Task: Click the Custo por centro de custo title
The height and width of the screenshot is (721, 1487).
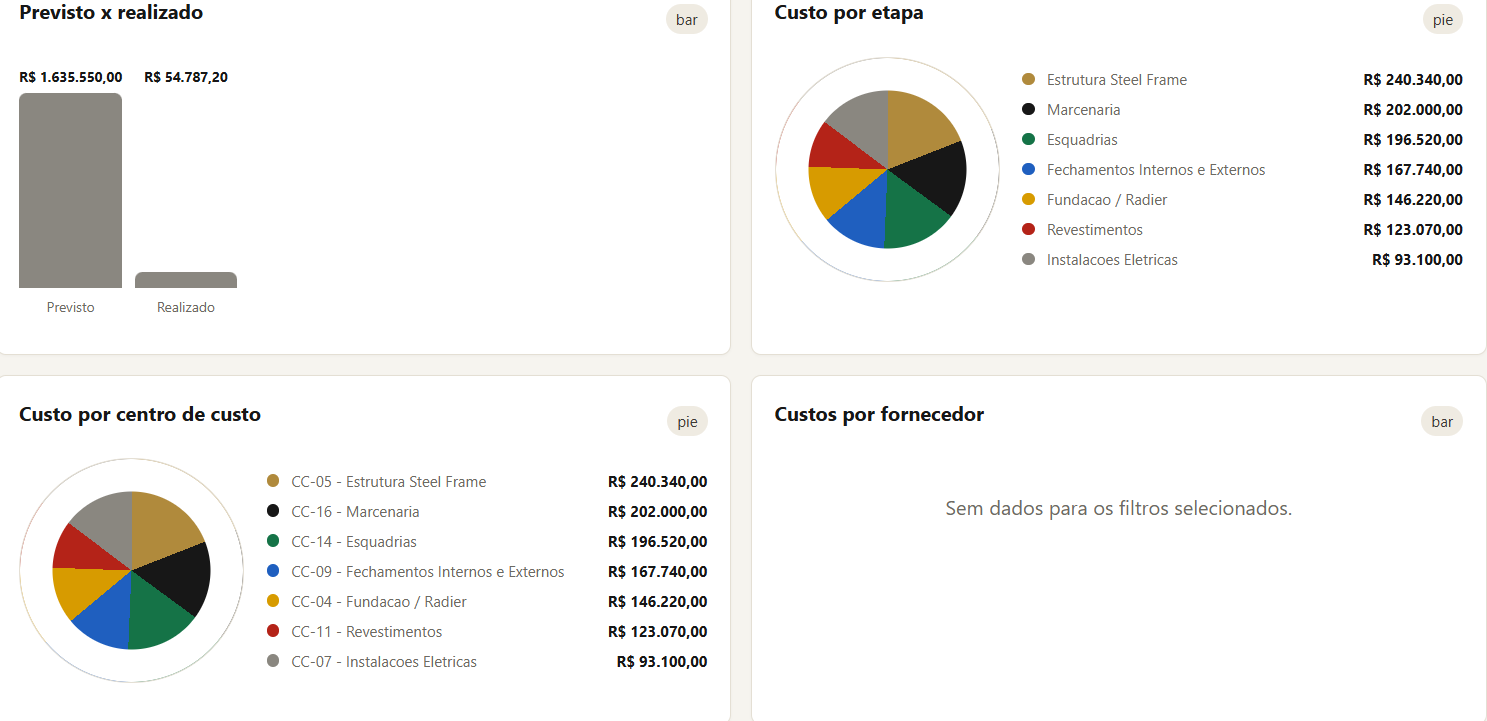Action: (140, 414)
